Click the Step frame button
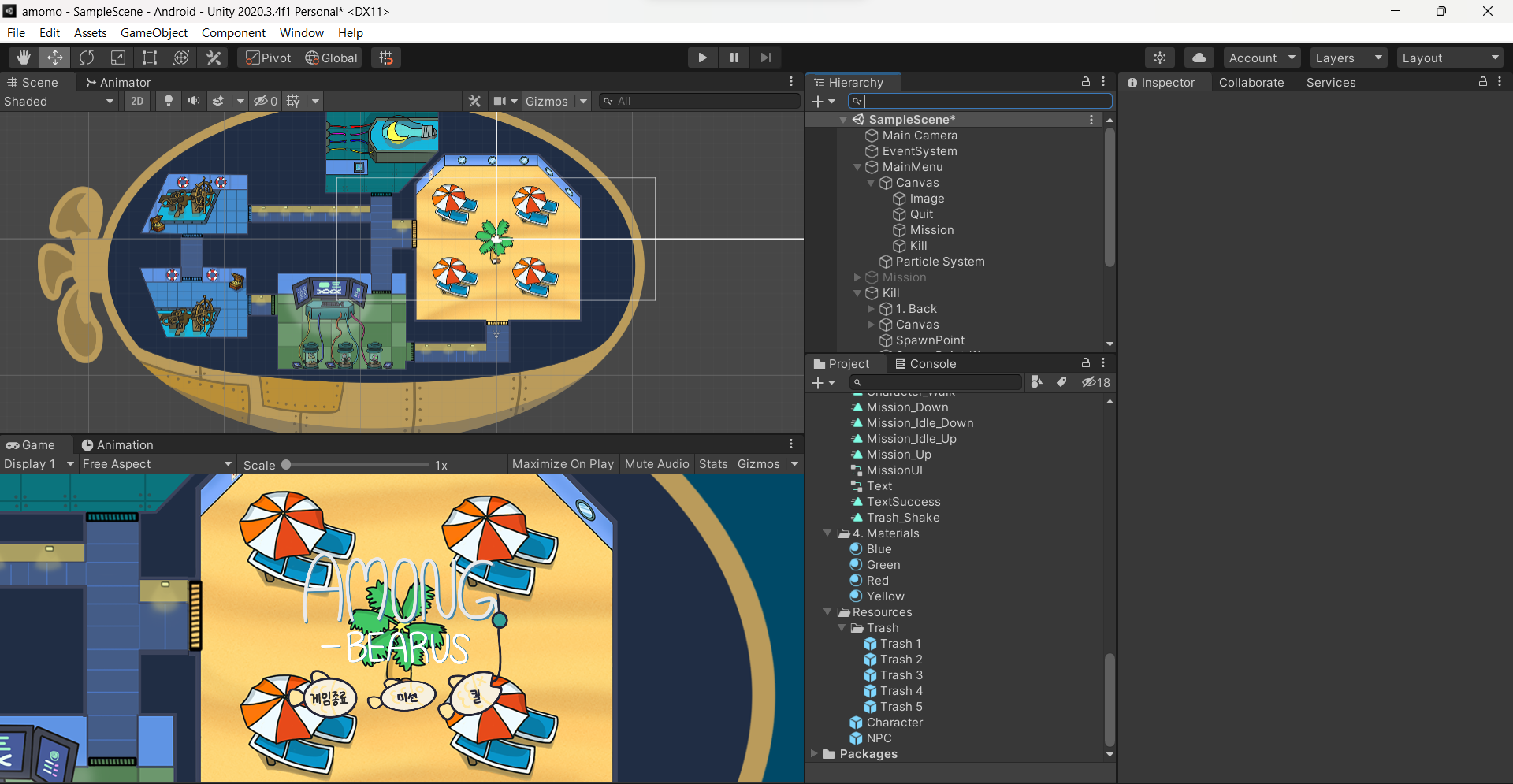This screenshot has width=1513, height=784. click(x=765, y=58)
